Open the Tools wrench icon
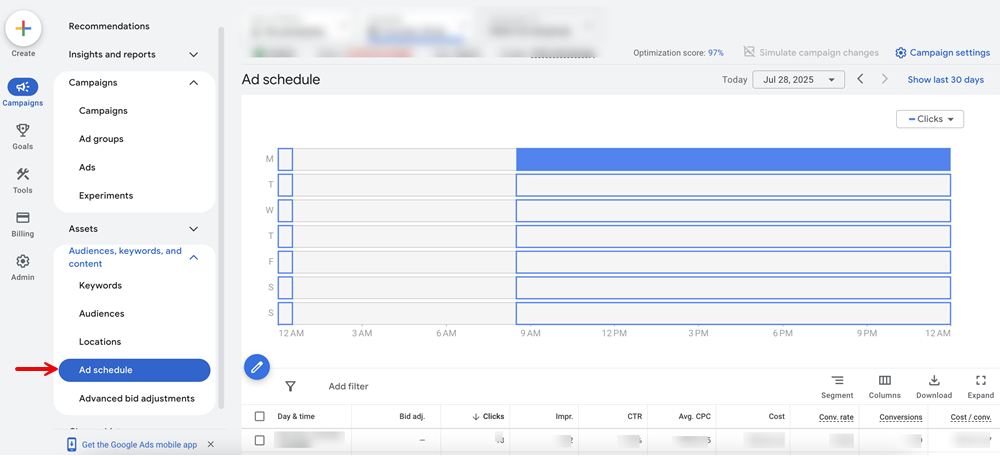 click(x=23, y=174)
